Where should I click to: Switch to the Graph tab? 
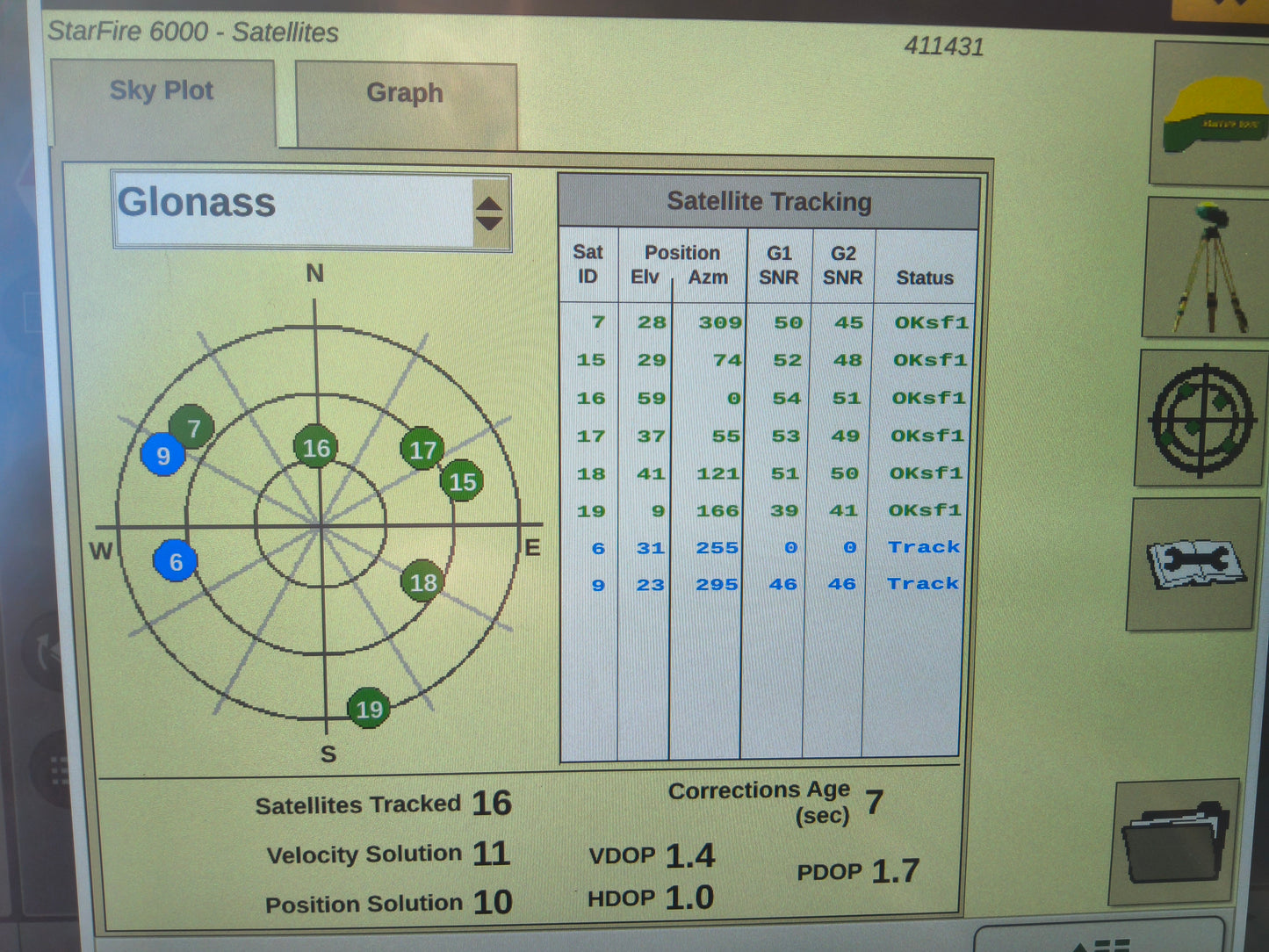pos(405,93)
